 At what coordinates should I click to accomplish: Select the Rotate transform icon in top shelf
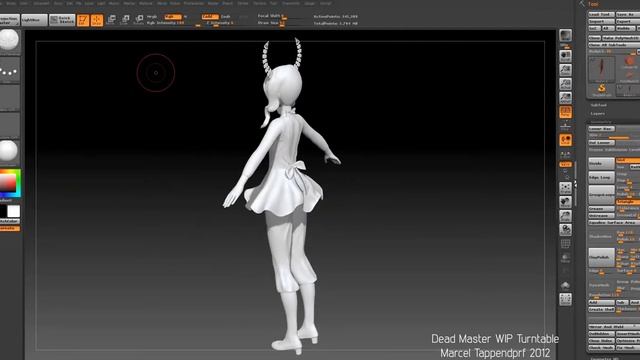[x=139, y=19]
